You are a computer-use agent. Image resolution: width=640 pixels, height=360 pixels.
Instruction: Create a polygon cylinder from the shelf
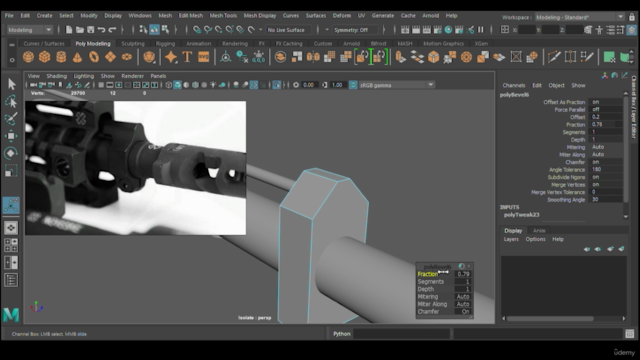(x=61, y=57)
